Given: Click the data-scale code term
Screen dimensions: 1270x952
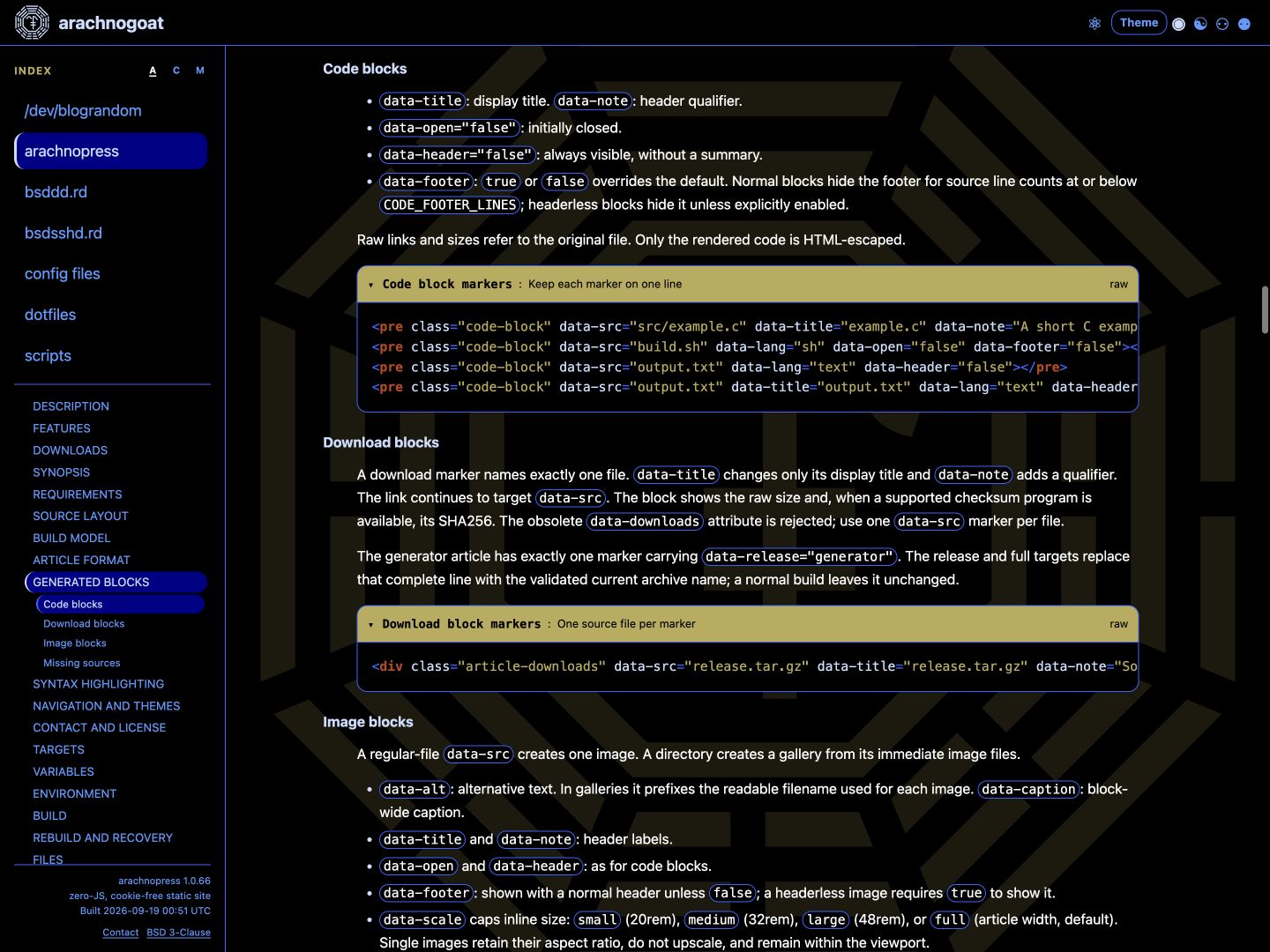Looking at the screenshot, I should point(422,919).
